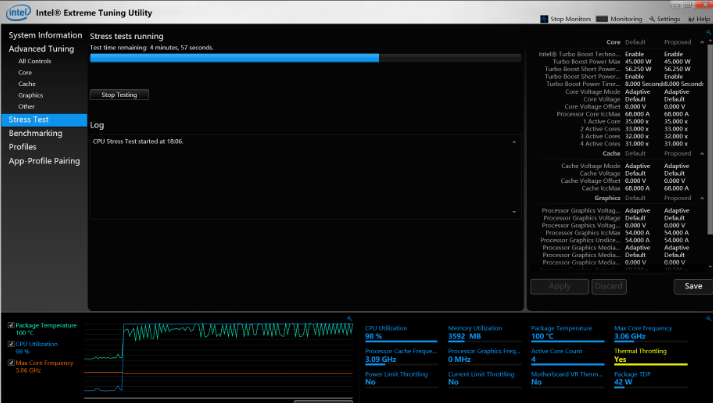Collapse the Cache settings section

point(702,154)
